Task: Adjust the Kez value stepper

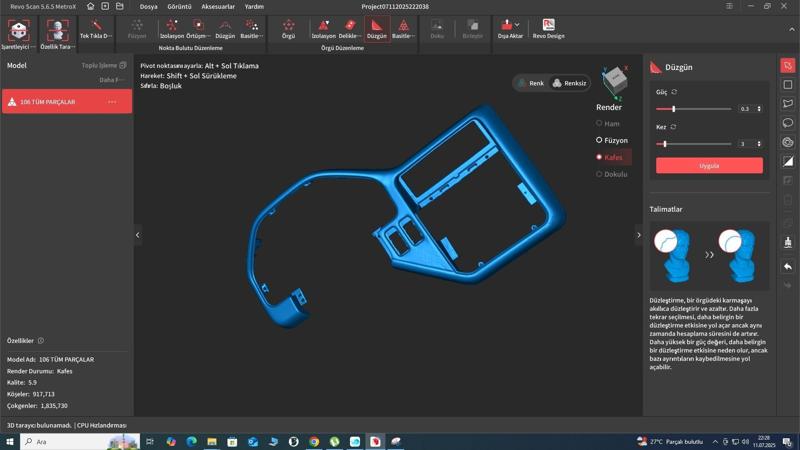Action: click(759, 144)
